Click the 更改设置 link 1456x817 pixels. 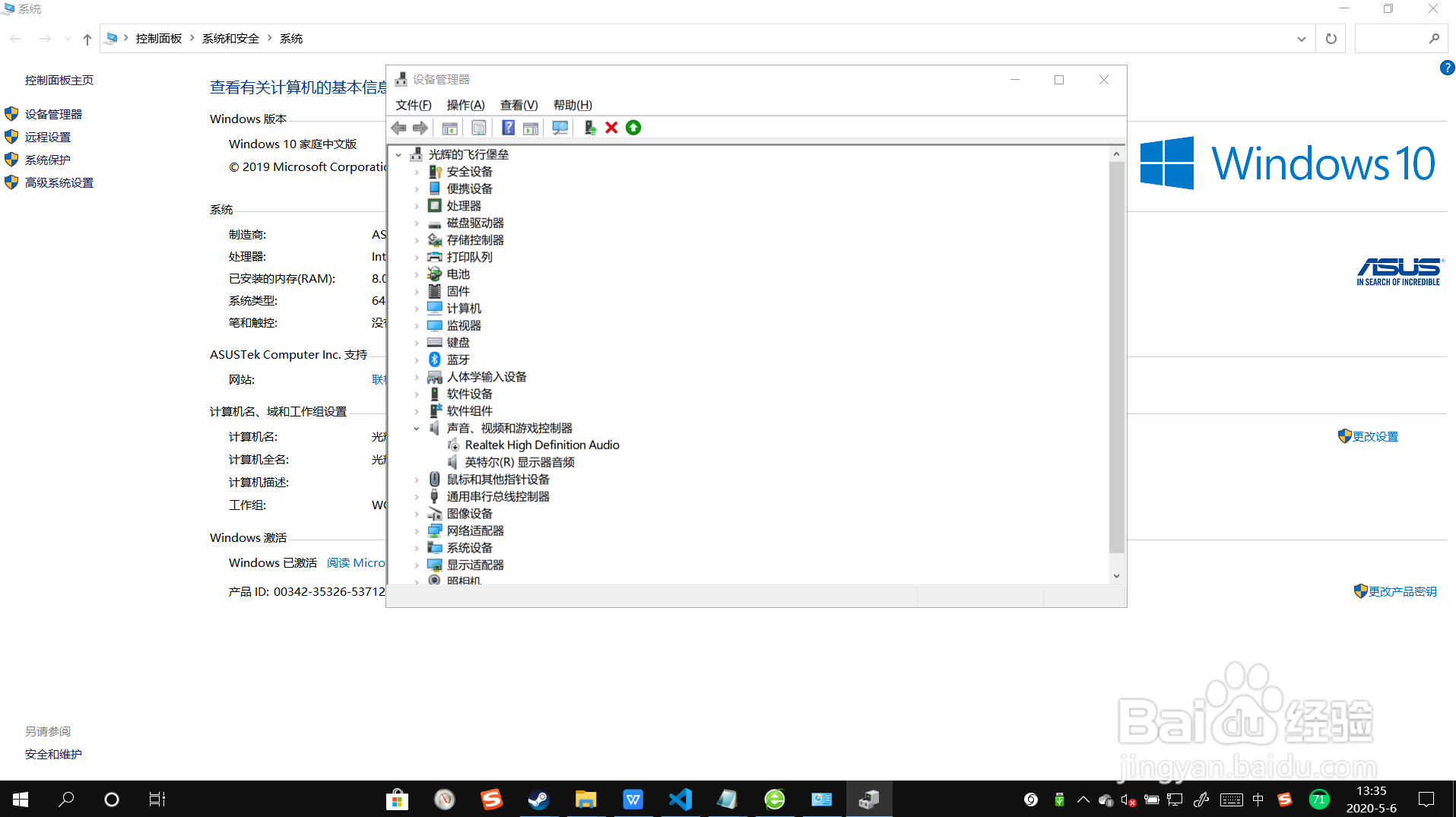[x=1375, y=436]
